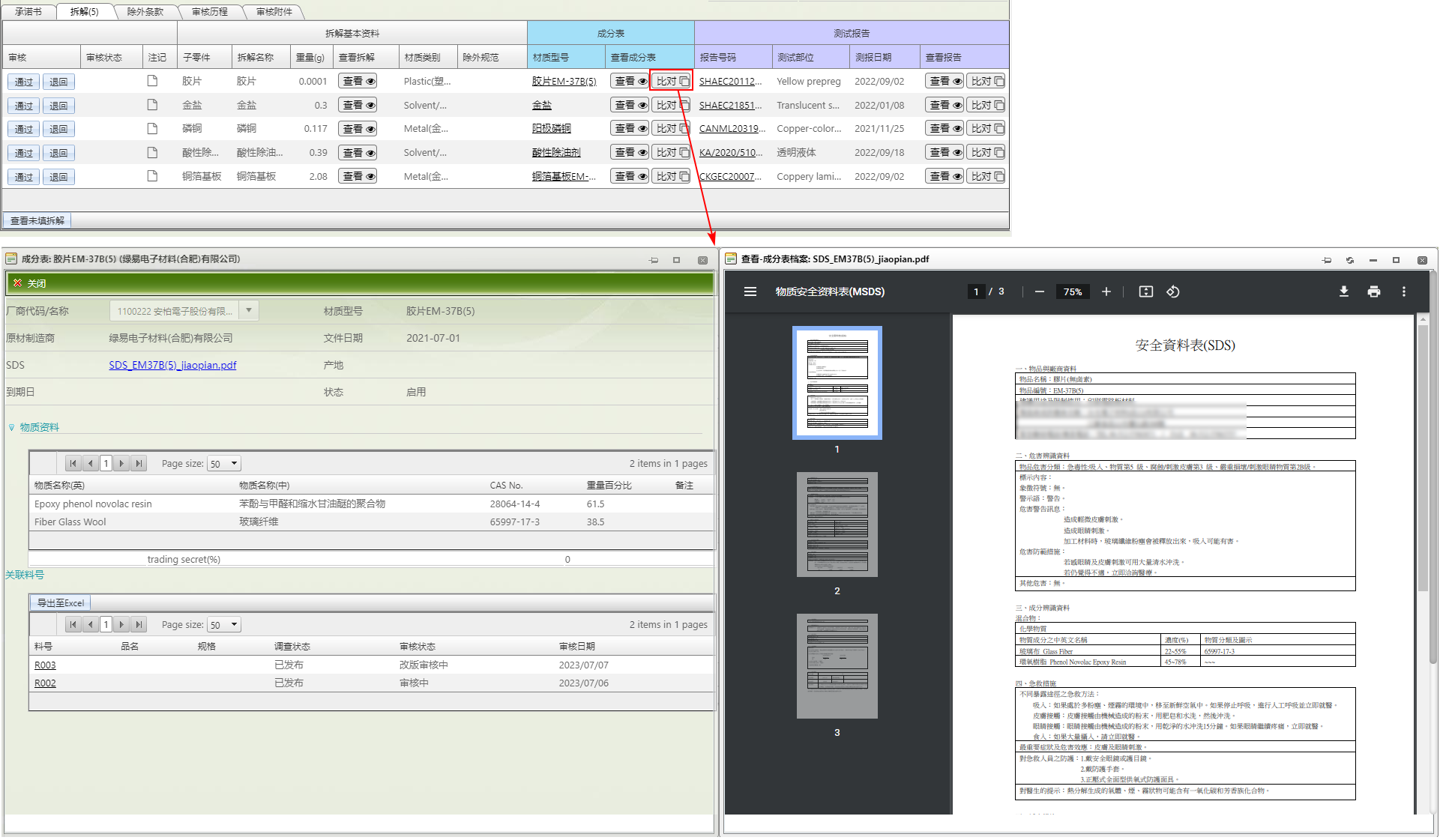Screen dimensions: 1440x840
Task: Switch to the 拆解(5) tab
Action: pyautogui.click(x=84, y=11)
